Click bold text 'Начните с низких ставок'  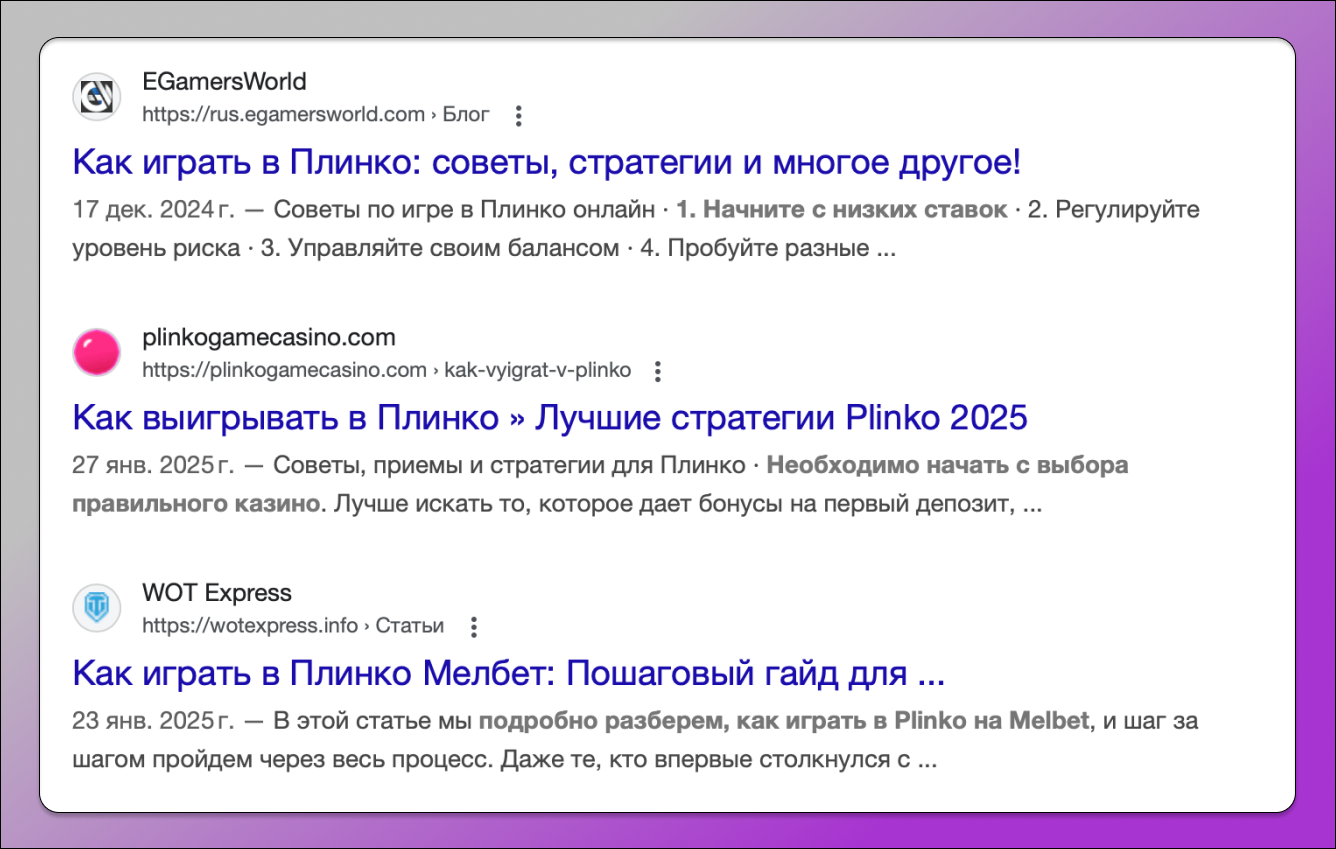[842, 211]
